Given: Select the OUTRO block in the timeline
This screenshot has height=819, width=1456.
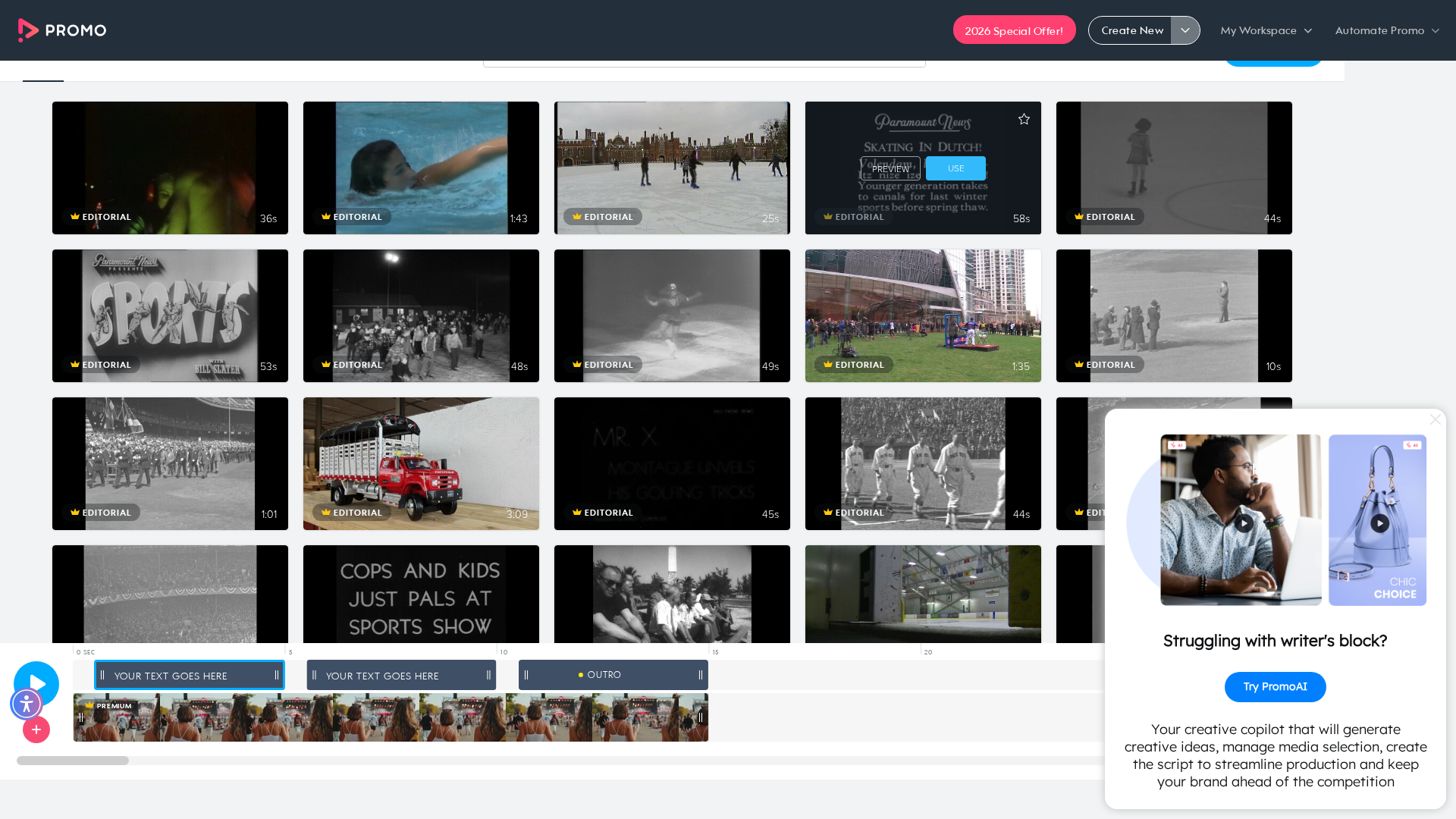Looking at the screenshot, I should click(x=613, y=675).
